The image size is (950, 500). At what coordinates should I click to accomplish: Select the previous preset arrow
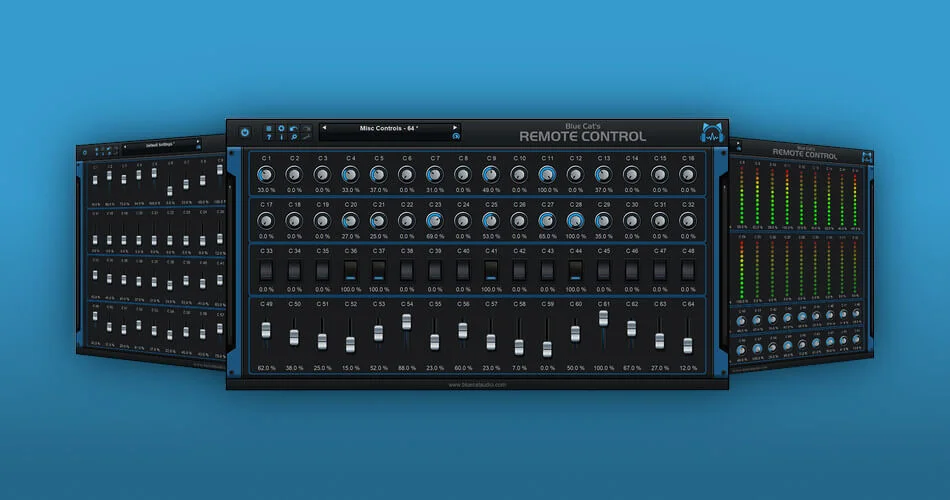(324, 128)
